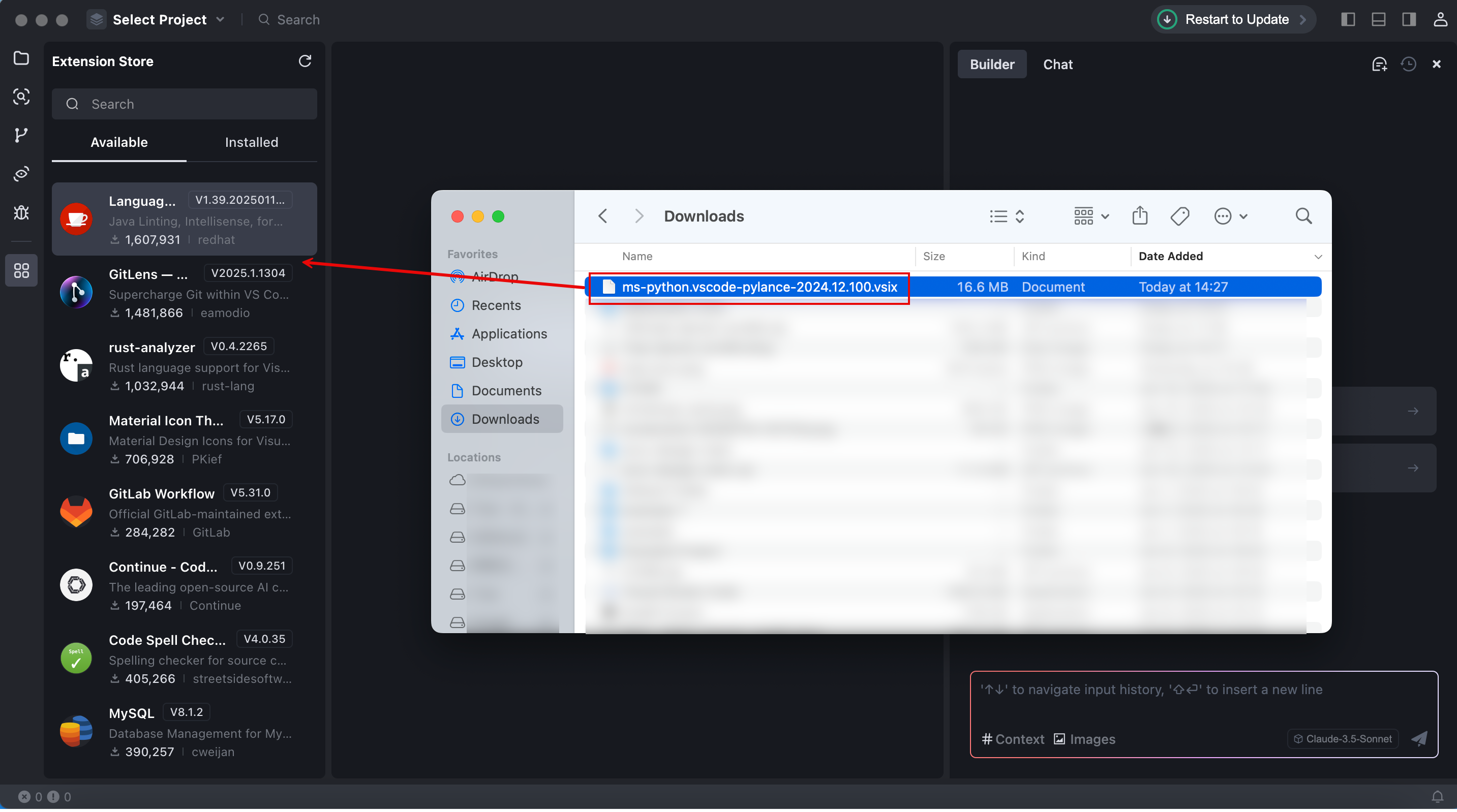Screen dimensions: 1457x812
Task: Open the extensions grid sidebar icon
Action: click(21, 271)
